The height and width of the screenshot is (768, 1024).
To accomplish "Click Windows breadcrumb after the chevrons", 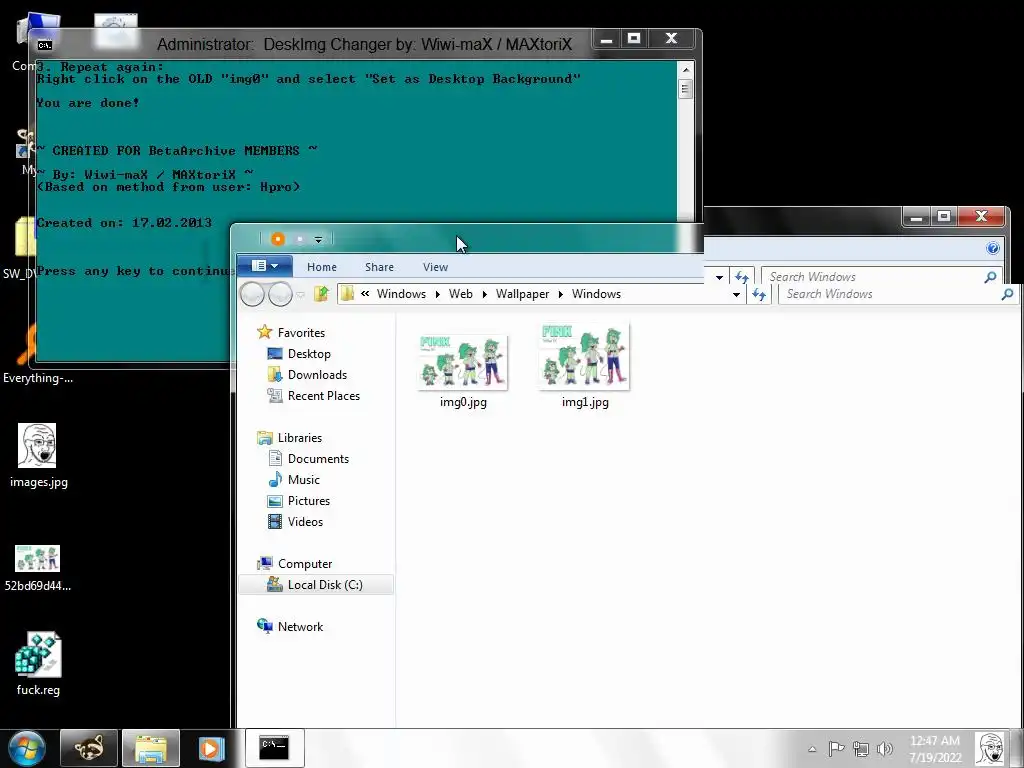I will click(401, 294).
